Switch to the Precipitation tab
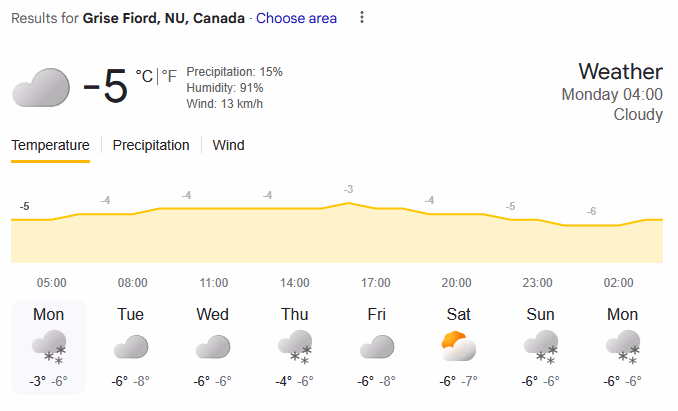Viewport: 678px width, 411px height. click(151, 145)
